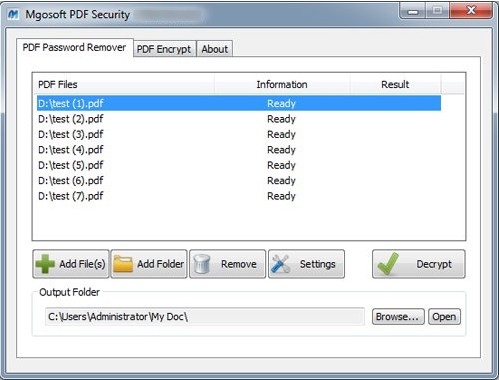This screenshot has height=380, width=499.
Task: Click the Open output folder button
Action: [x=444, y=316]
